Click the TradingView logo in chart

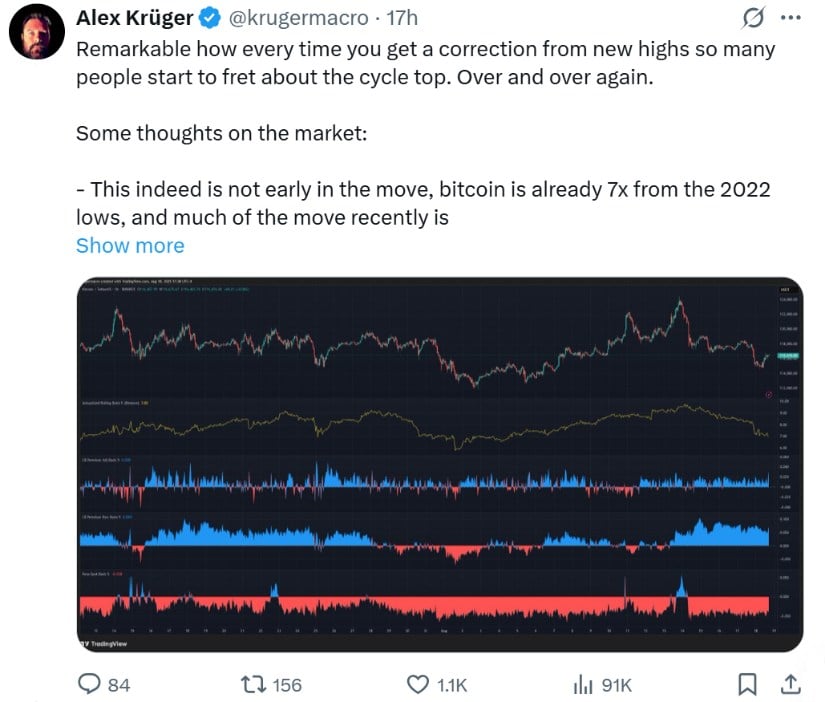pyautogui.click(x=104, y=644)
